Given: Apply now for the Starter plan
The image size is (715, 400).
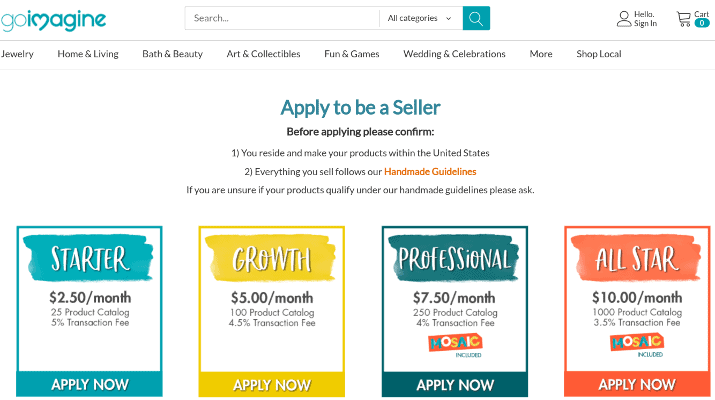Looking at the screenshot, I should coord(89,384).
